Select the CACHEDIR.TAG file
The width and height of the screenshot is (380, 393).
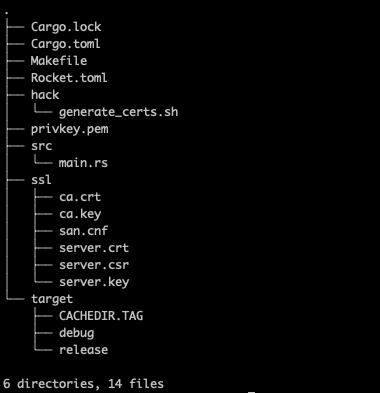(x=101, y=316)
